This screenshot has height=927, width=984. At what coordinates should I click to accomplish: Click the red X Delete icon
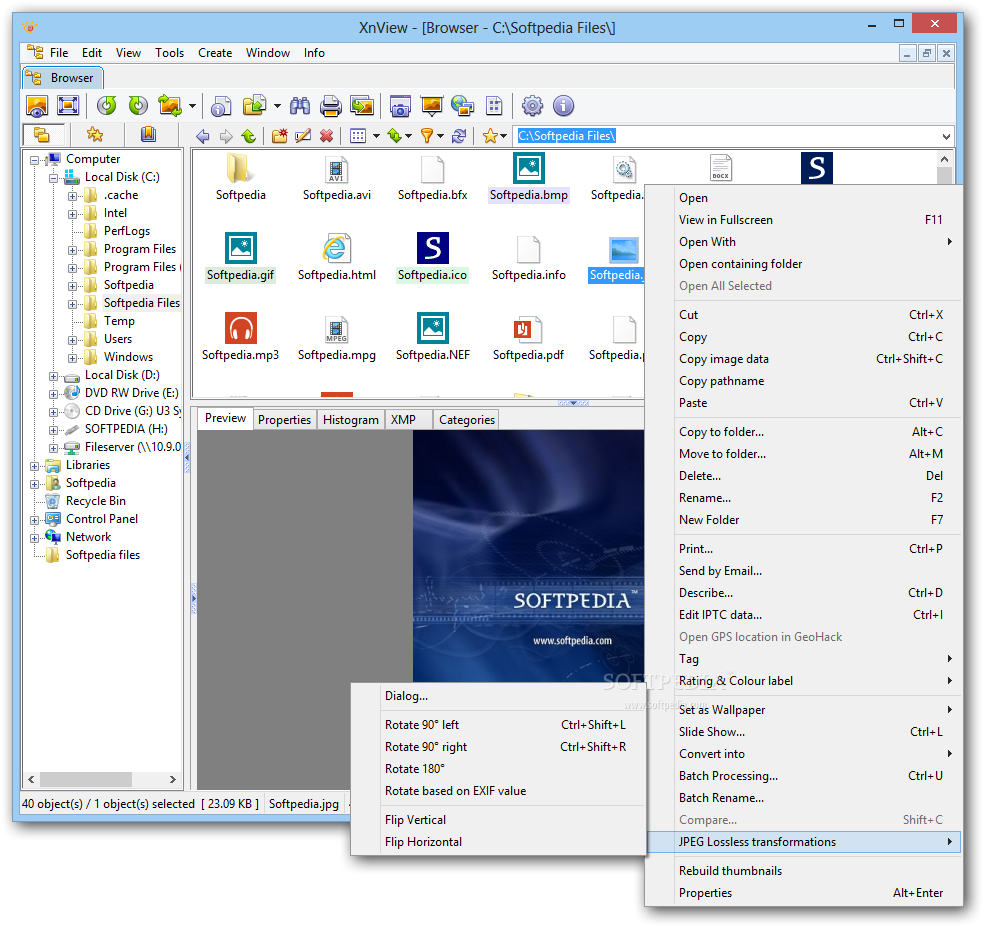326,136
